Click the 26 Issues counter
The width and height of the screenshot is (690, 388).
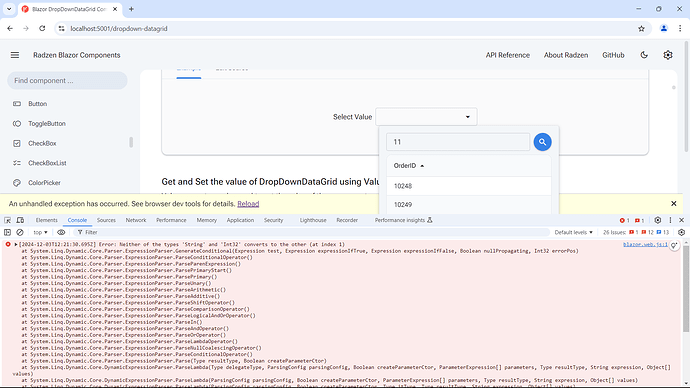(x=636, y=232)
